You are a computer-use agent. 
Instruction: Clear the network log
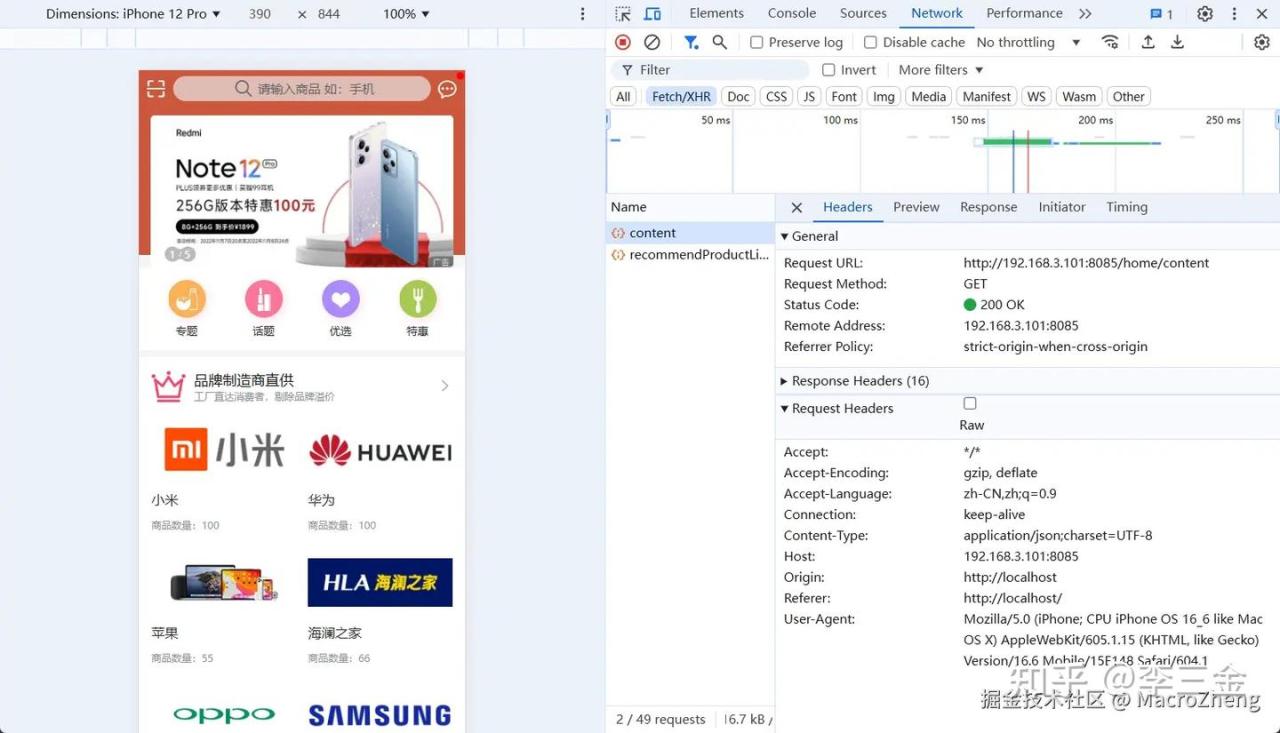click(652, 42)
